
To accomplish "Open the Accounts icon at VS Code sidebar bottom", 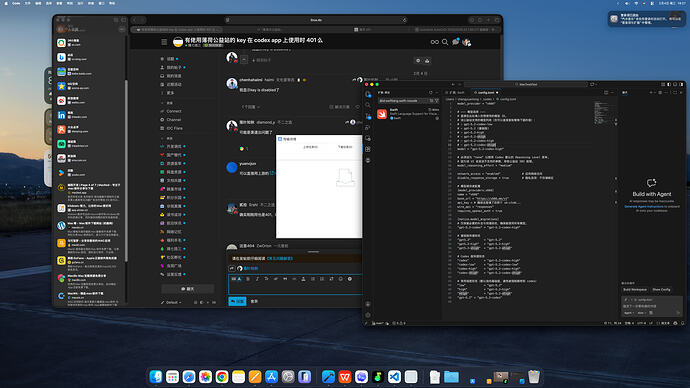I will click(368, 304).
